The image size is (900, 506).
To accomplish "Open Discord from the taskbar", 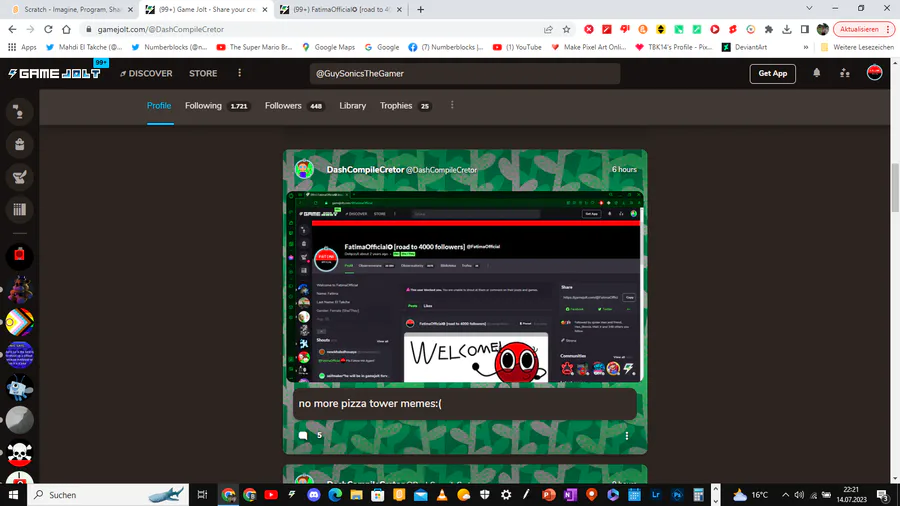I will click(x=313, y=495).
